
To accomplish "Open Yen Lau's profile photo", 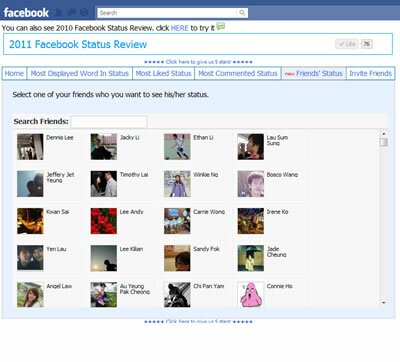I will (x=30, y=258).
